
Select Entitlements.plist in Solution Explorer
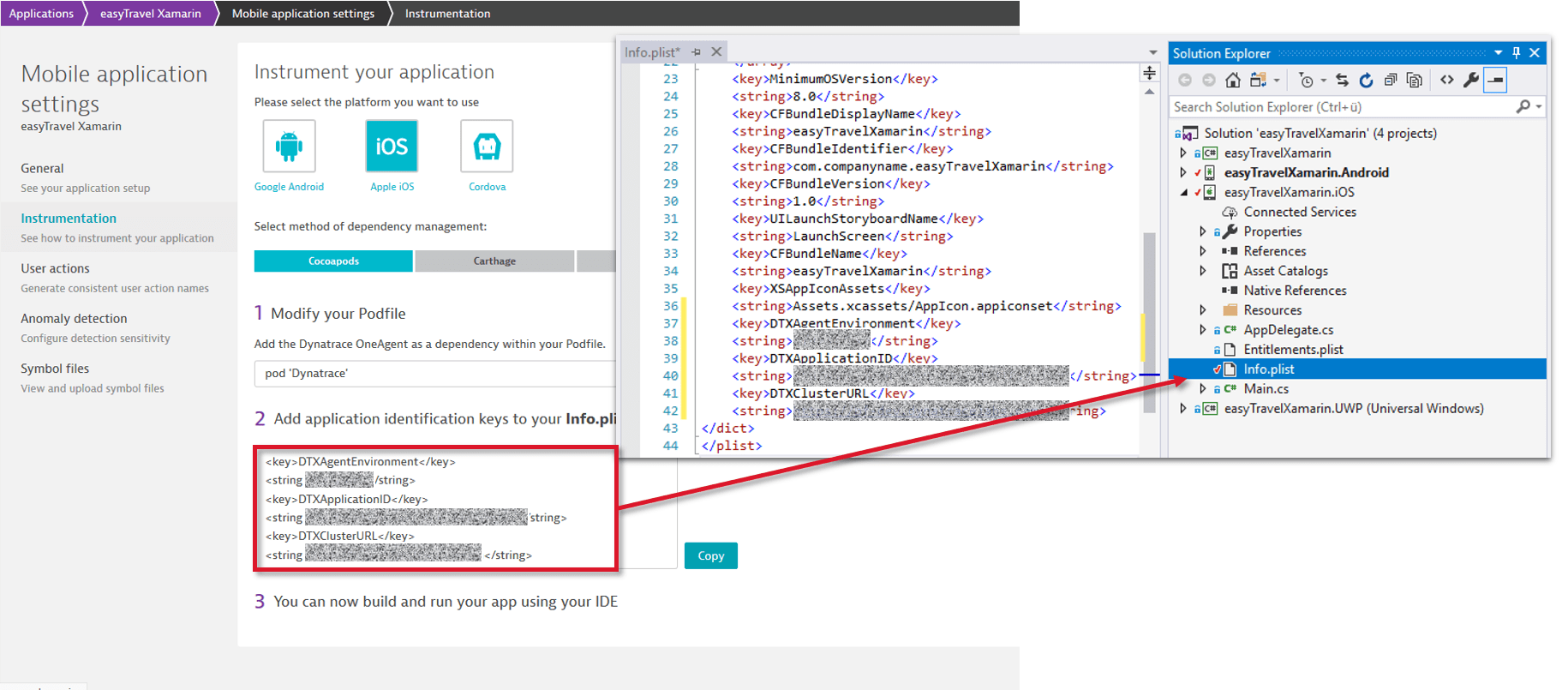[x=1293, y=350]
